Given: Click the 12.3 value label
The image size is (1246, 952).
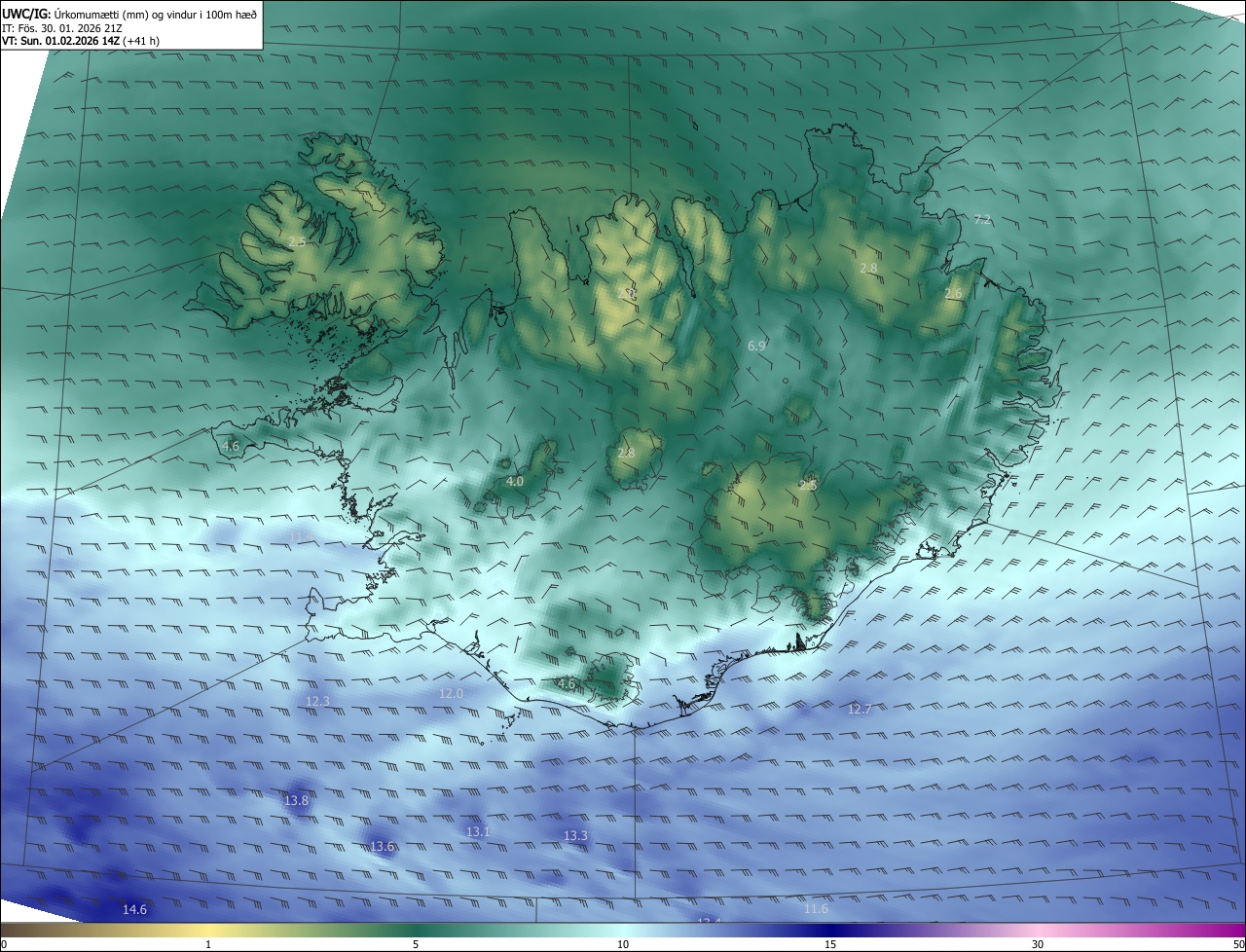Looking at the screenshot, I should (x=318, y=702).
